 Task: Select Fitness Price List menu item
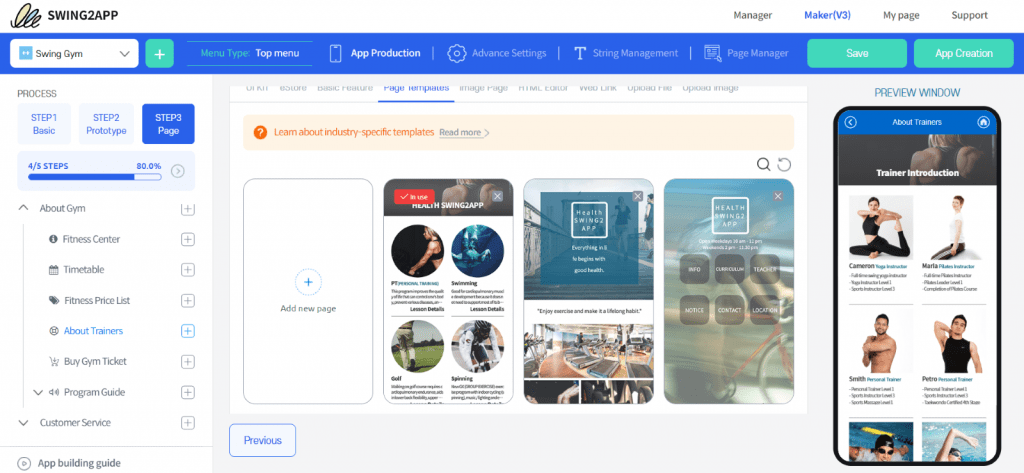97,301
